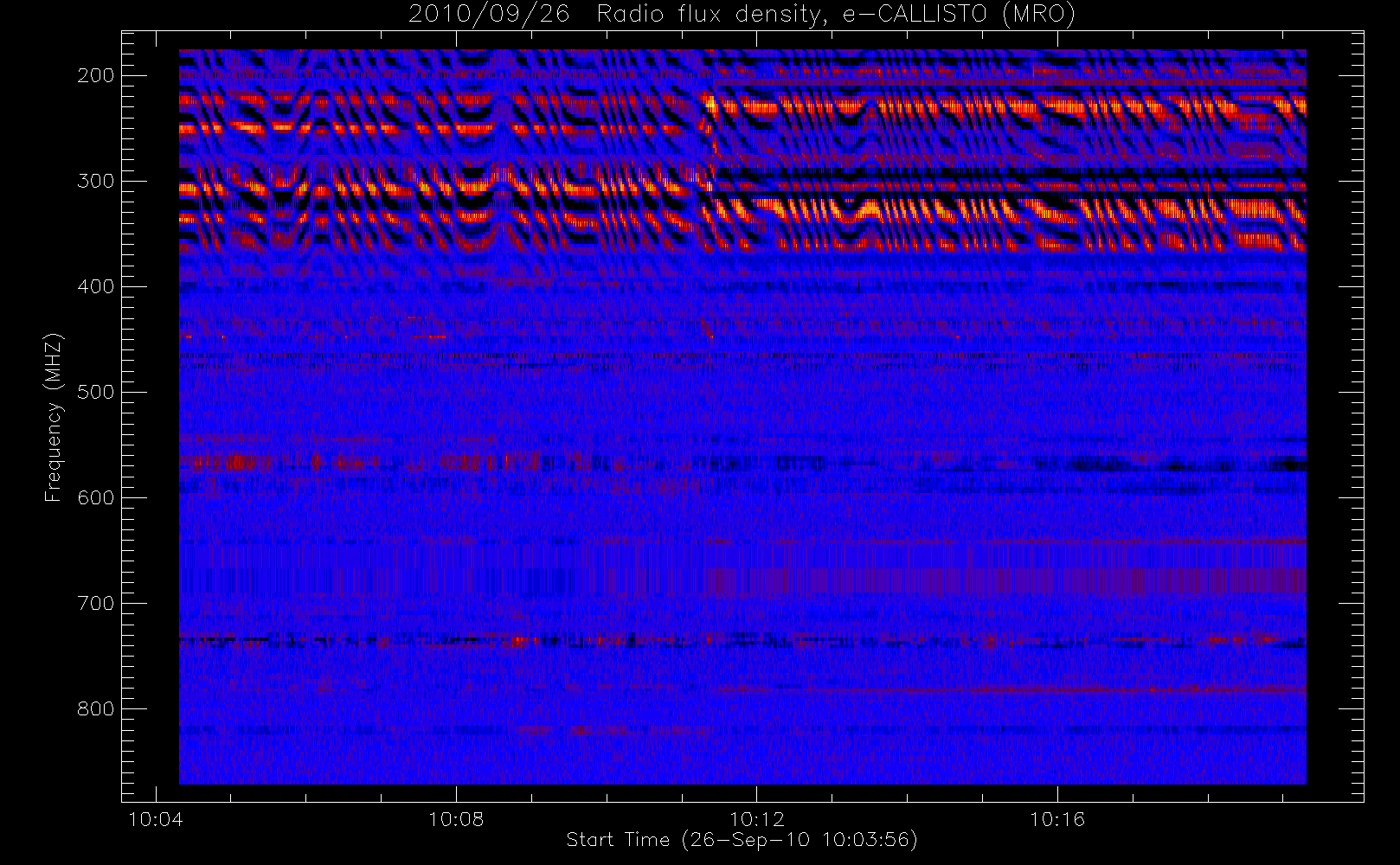This screenshot has height=865, width=1400.
Task: Select the 200 frequency tick label
Action: (x=96, y=75)
